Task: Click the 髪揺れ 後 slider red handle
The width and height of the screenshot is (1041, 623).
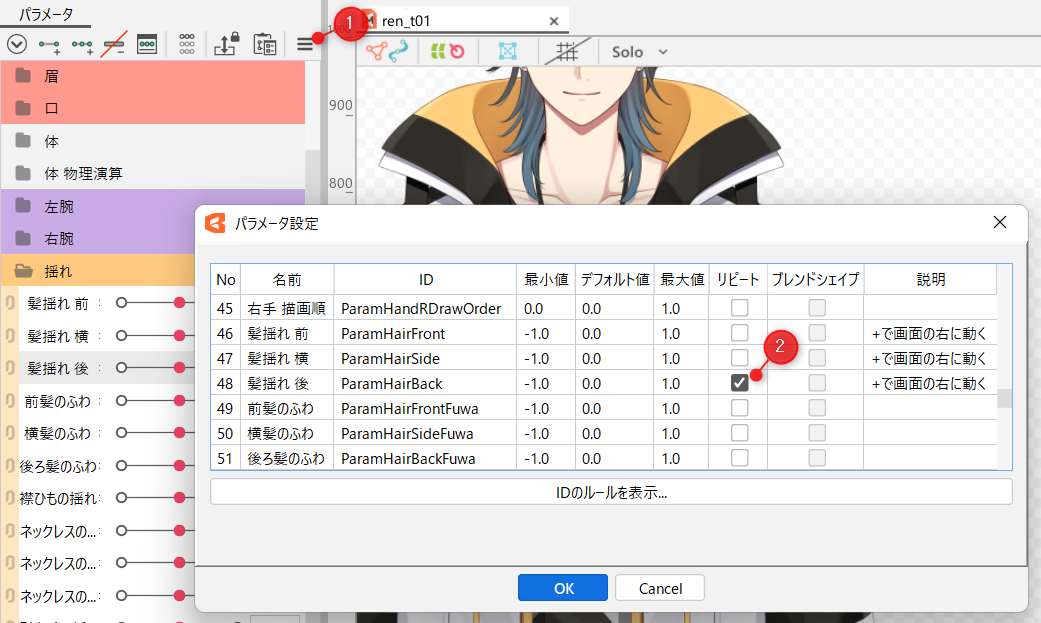Action: click(x=179, y=368)
